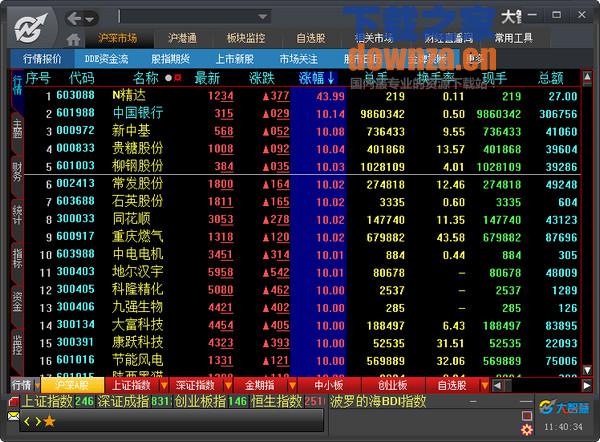Click the yellow star favorites icon
This screenshot has width=600, height=442.
coord(49,422)
